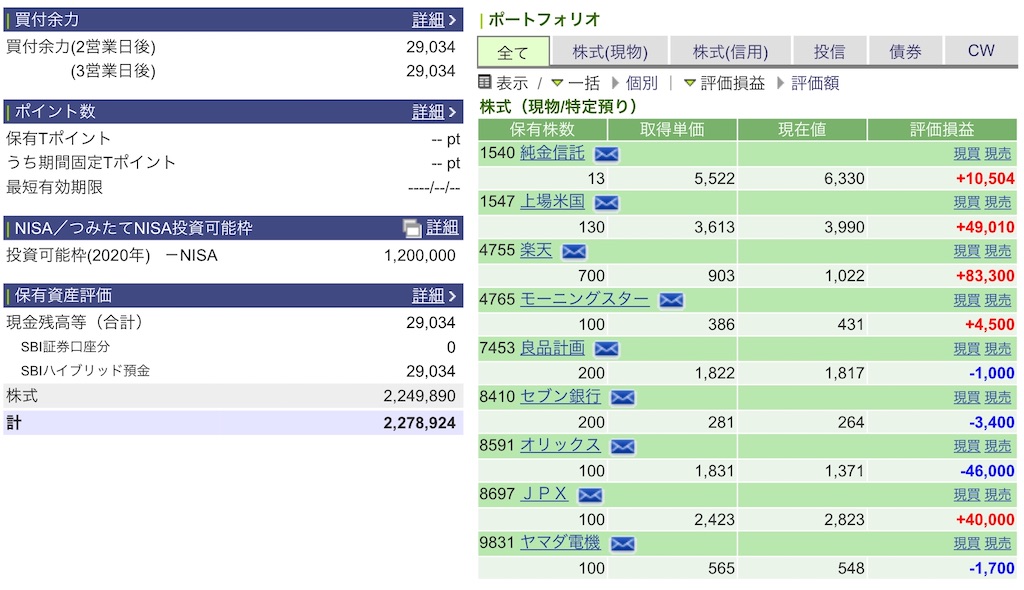This screenshot has width=1024, height=590.
Task: Switch the column to 評価額
Action: (808, 83)
